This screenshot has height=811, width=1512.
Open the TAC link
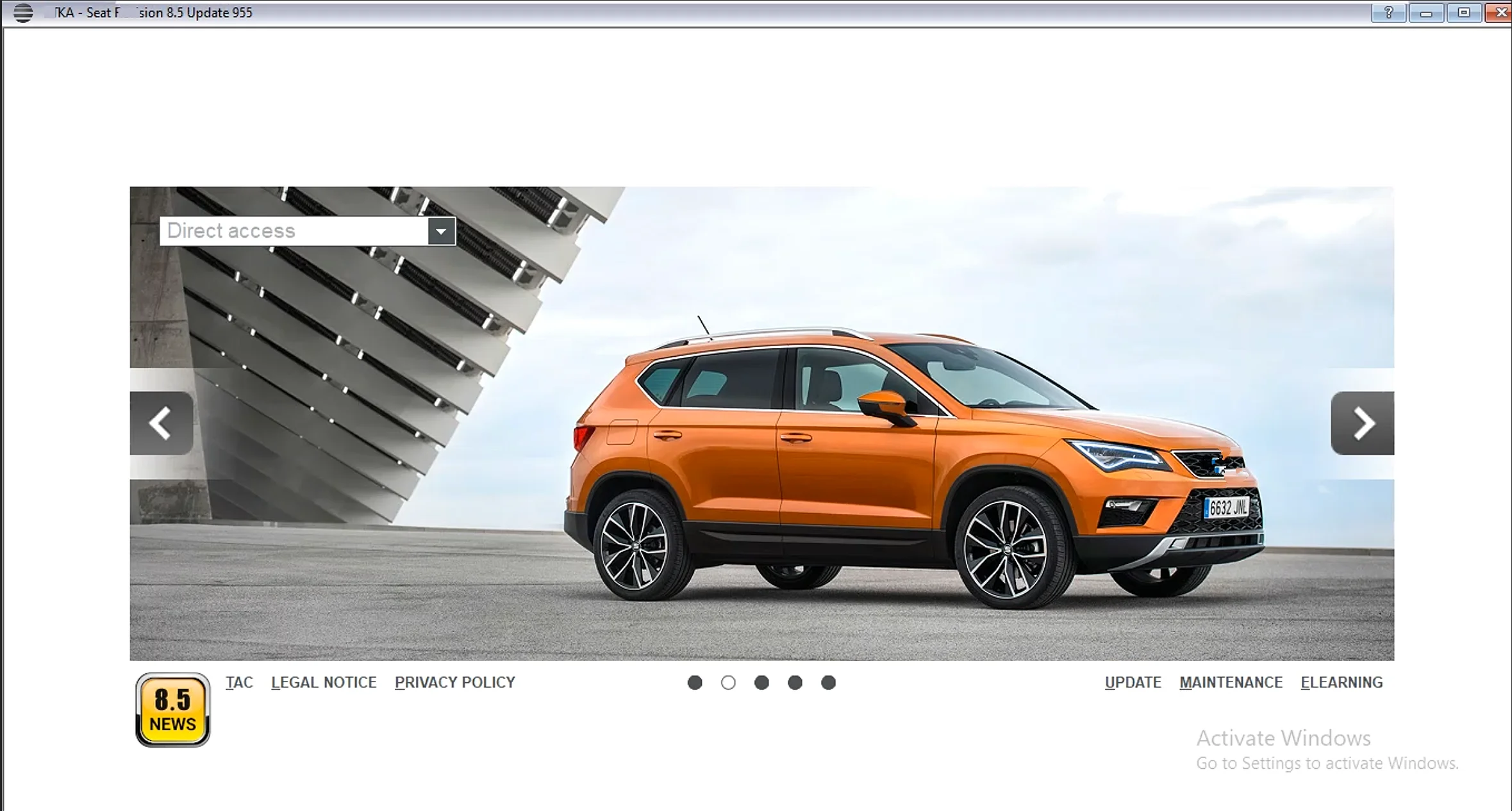coord(239,683)
